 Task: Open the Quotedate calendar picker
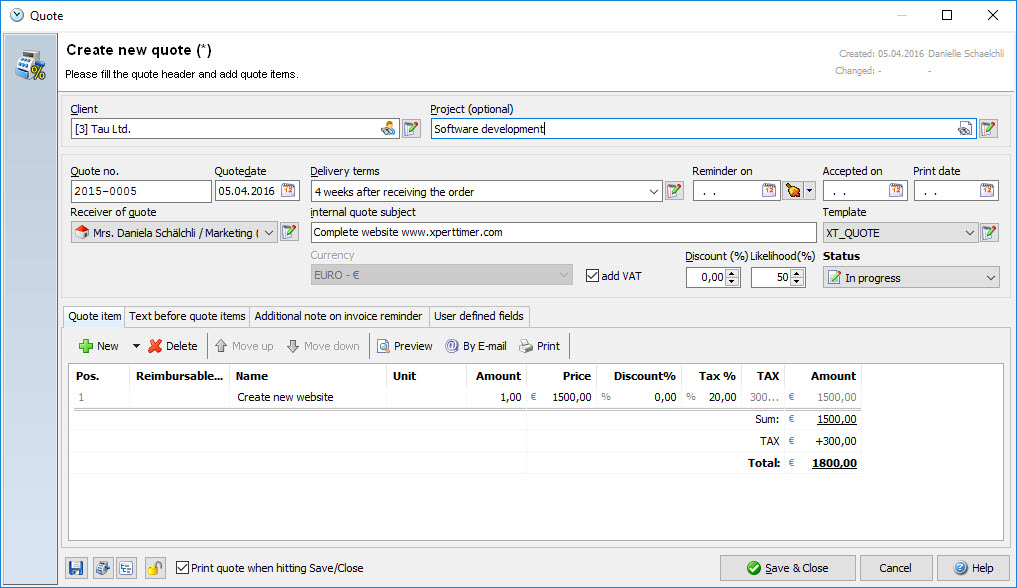click(x=289, y=191)
